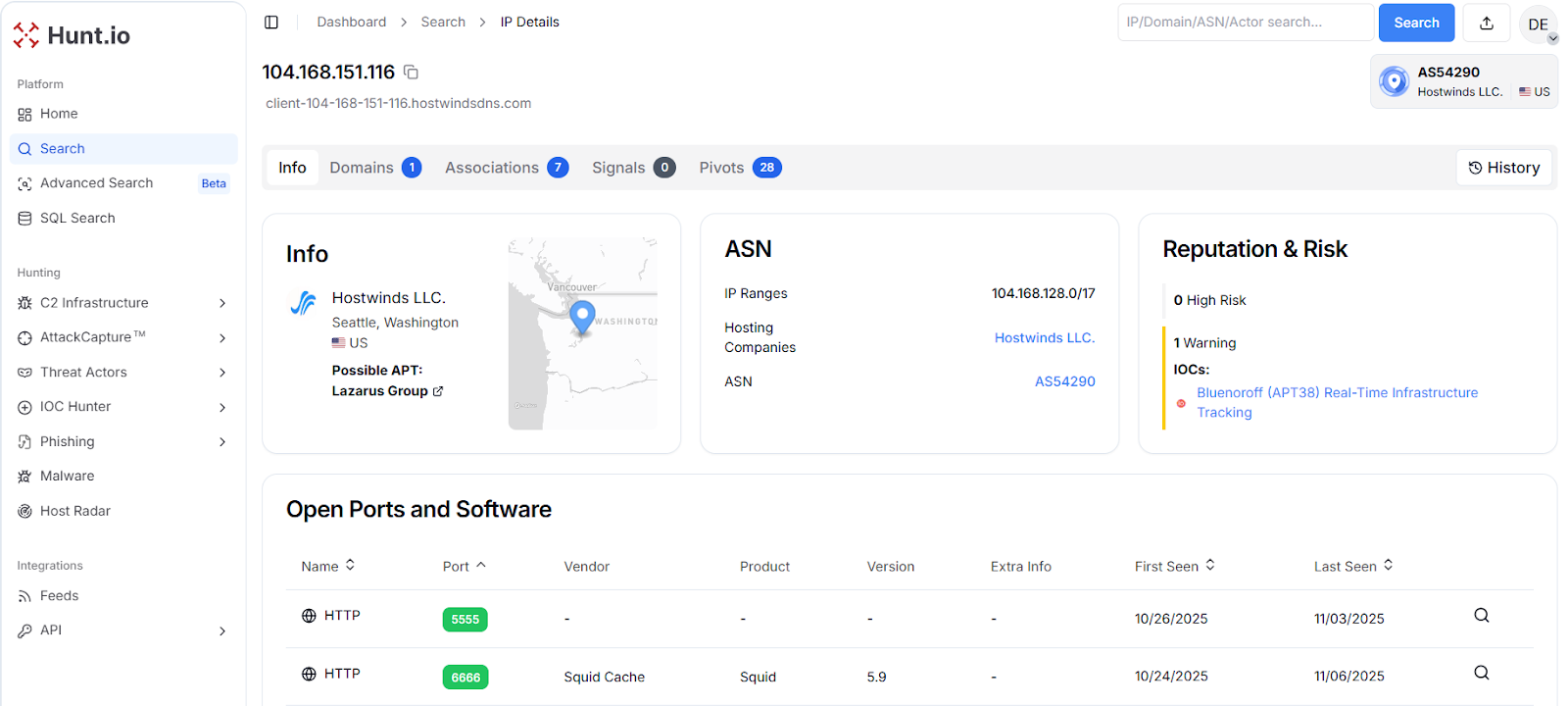
Task: Copy the IP address 104.168.151.116
Action: 412,73
